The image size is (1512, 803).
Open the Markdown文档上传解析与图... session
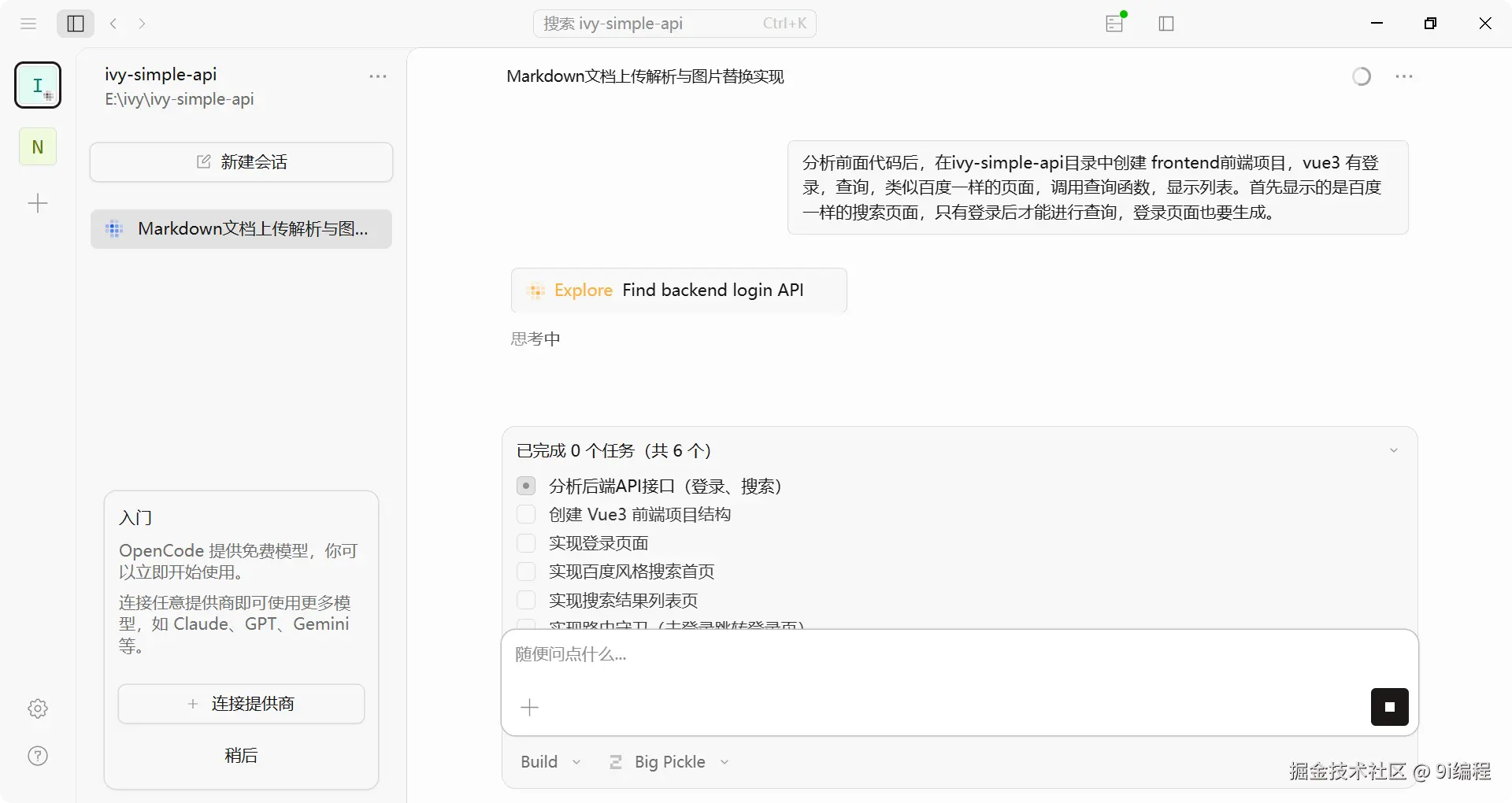pyautogui.click(x=241, y=229)
